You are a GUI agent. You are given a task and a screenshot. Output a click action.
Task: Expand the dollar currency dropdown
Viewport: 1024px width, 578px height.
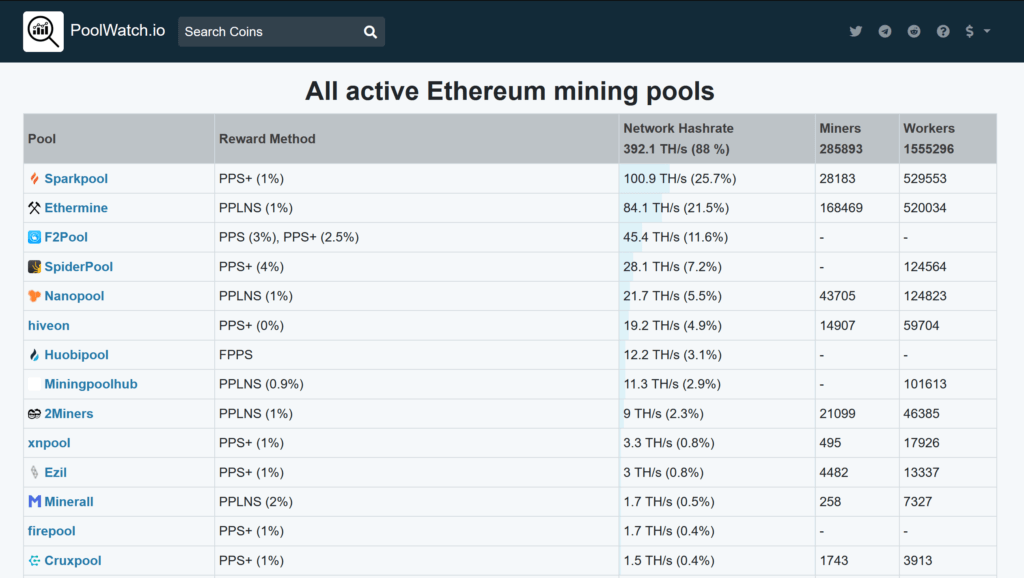[977, 31]
